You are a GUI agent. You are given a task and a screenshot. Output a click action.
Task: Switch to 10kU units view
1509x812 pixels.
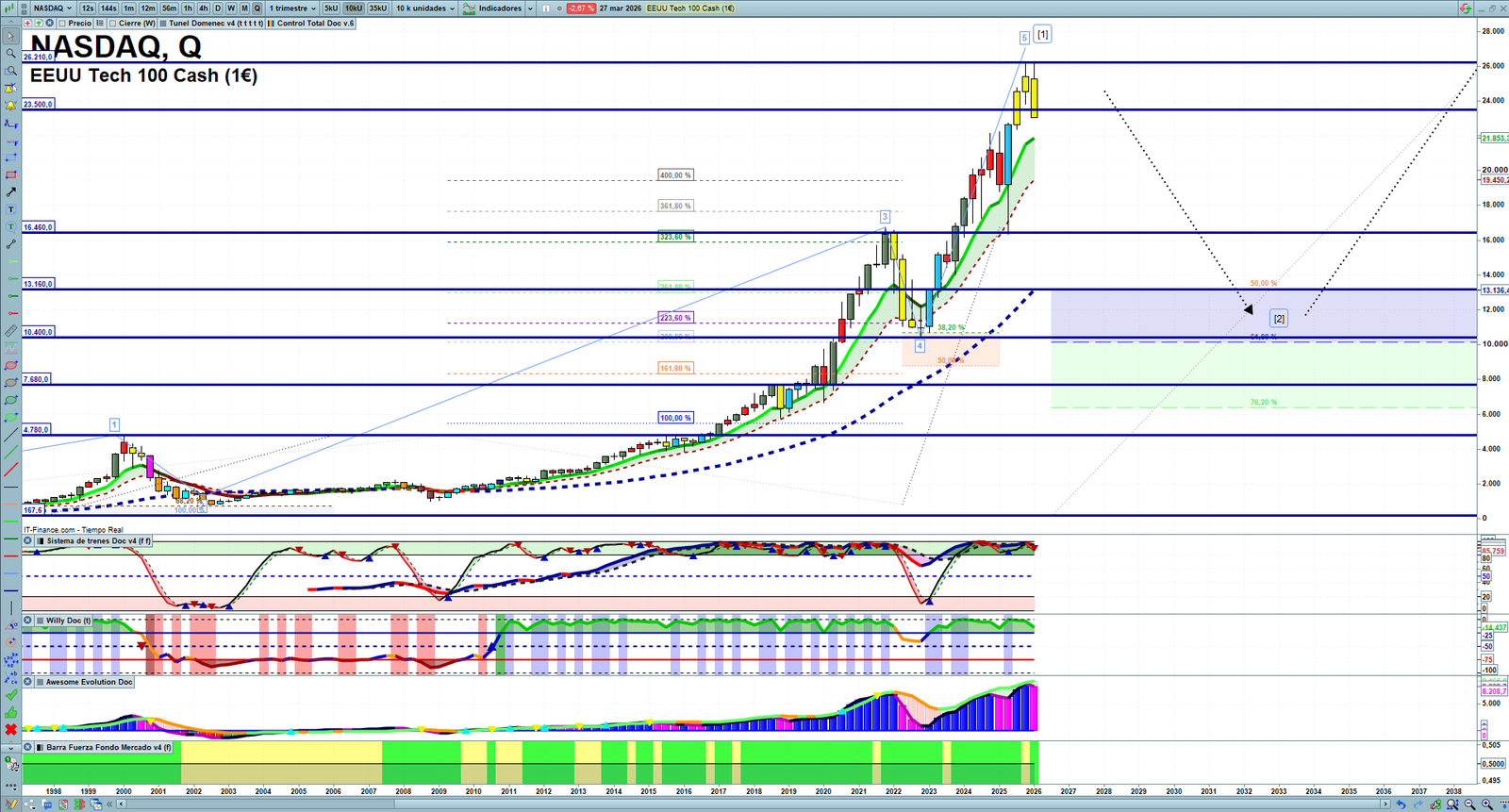tap(354, 8)
